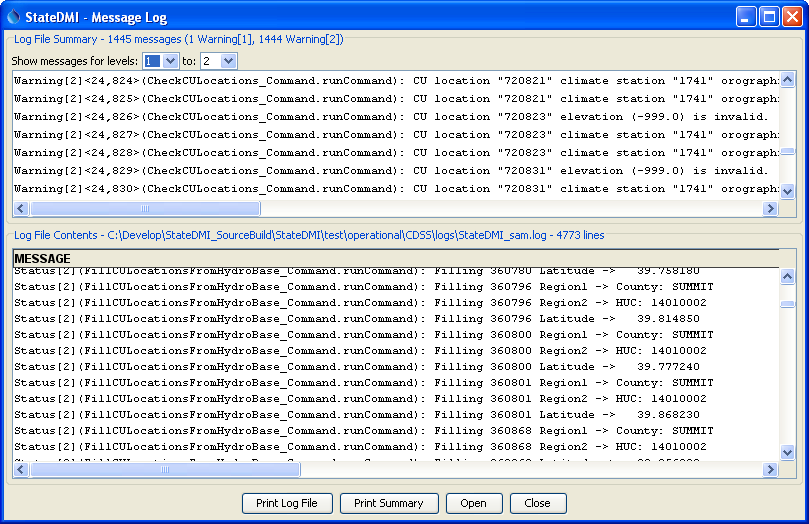Click log contents horizontal scrollbar thumb
This screenshot has height=524, width=809.
[165, 469]
